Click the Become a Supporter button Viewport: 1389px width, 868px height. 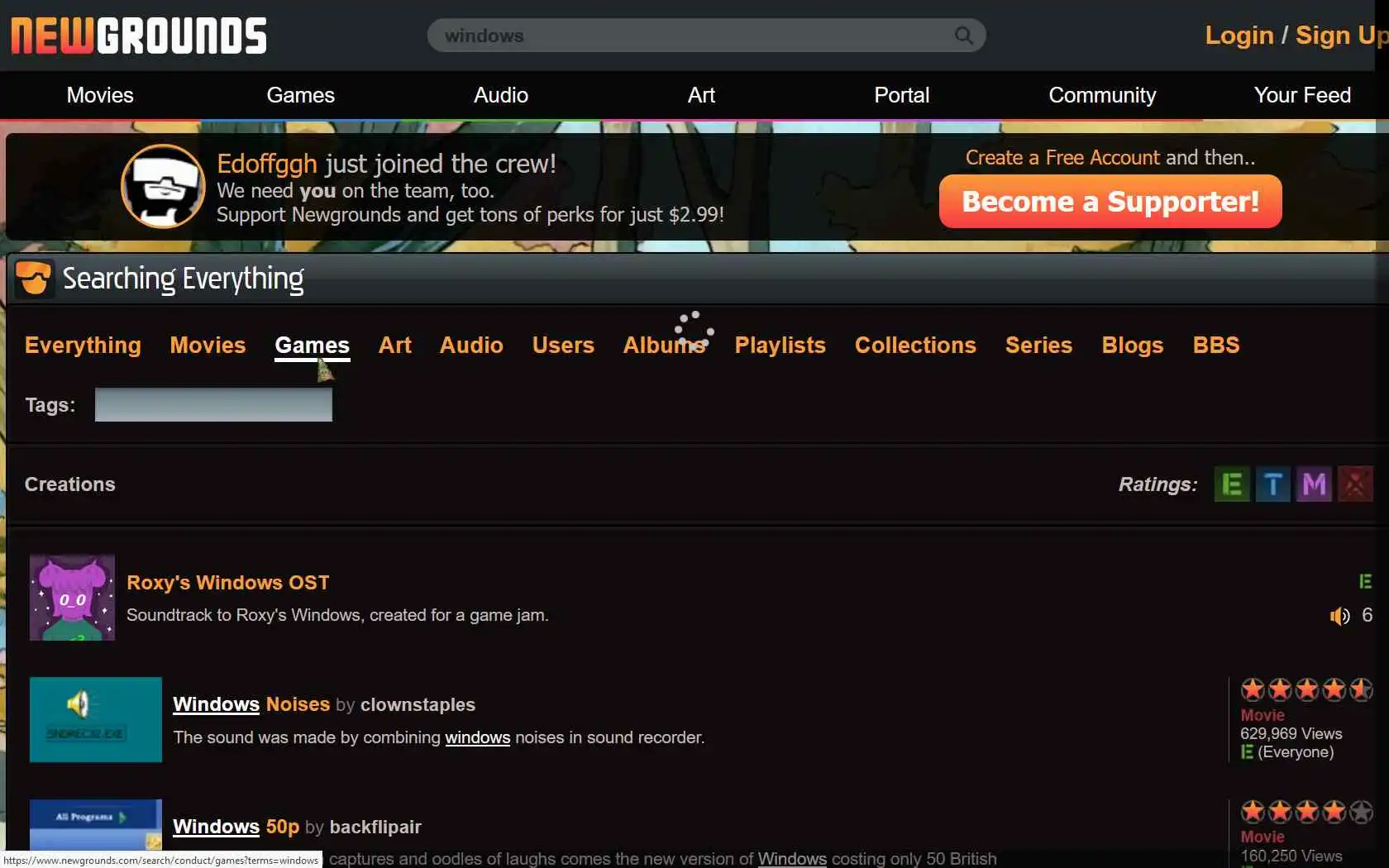(x=1110, y=201)
